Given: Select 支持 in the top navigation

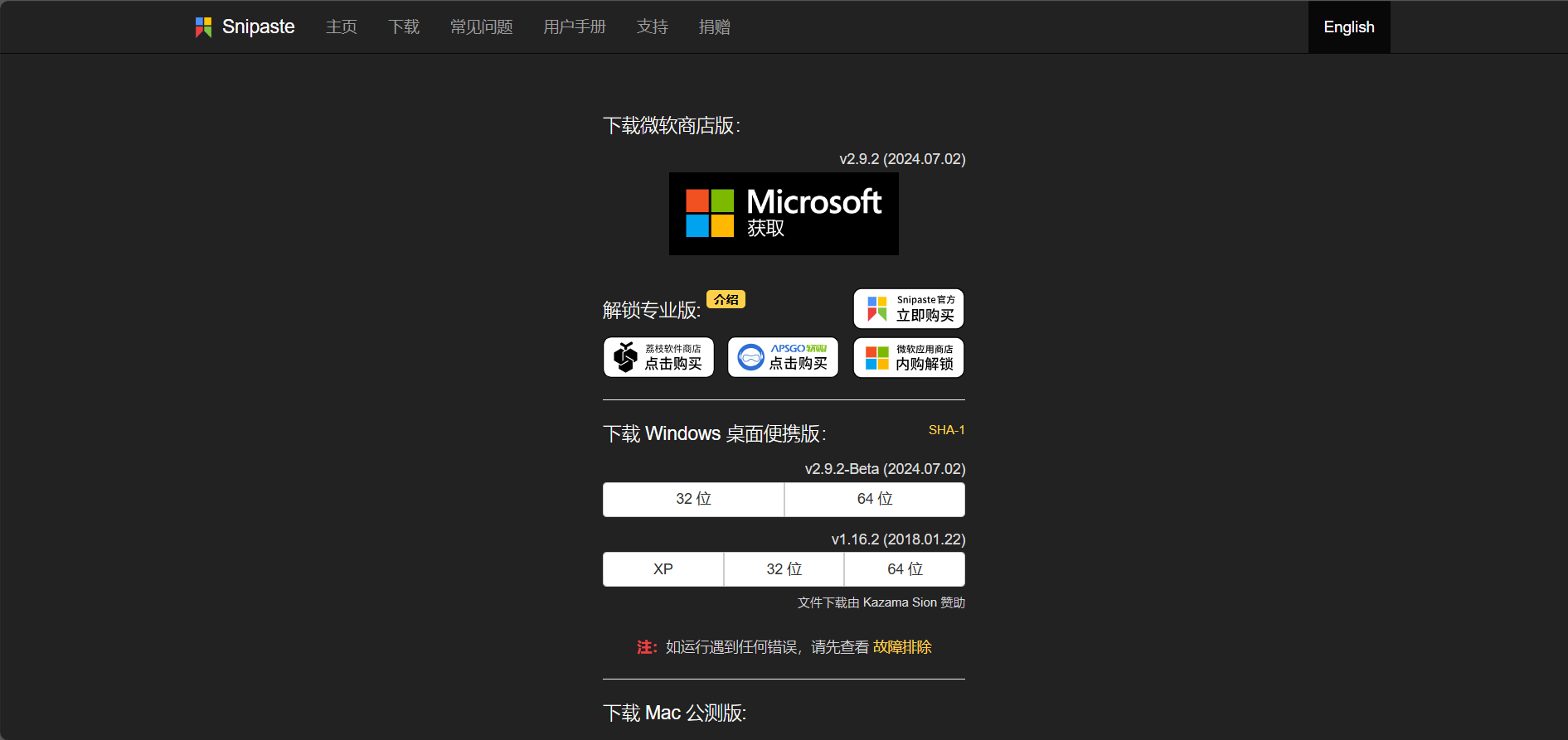Looking at the screenshot, I should (x=653, y=27).
